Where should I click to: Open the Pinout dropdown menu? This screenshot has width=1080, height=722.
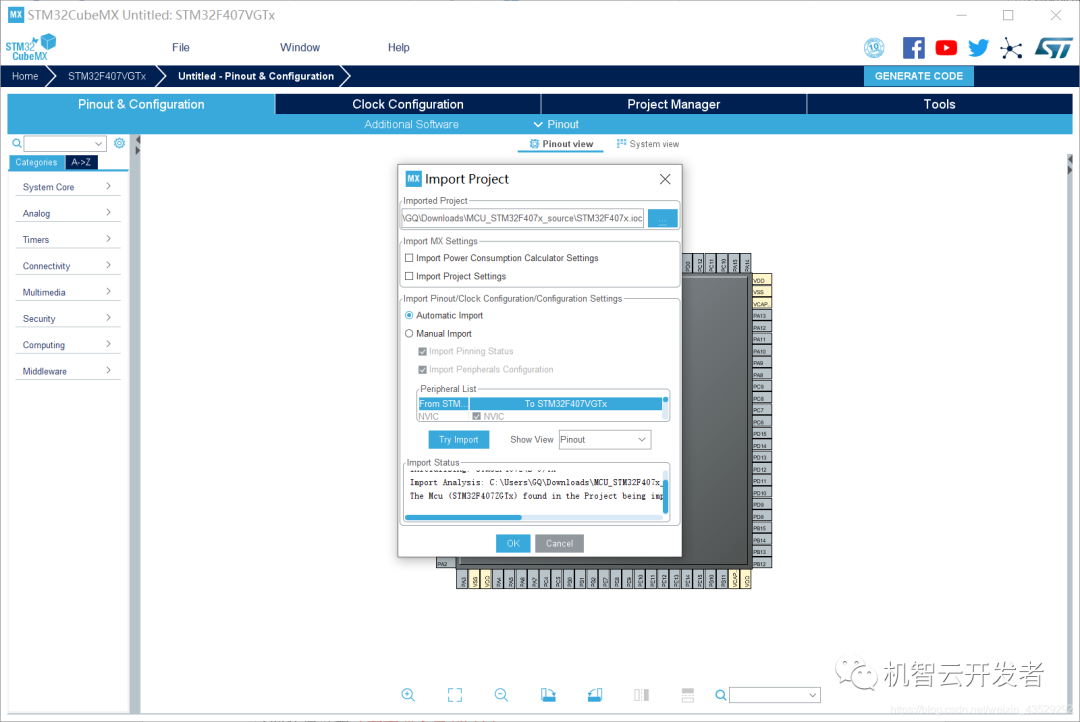pyautogui.click(x=556, y=125)
